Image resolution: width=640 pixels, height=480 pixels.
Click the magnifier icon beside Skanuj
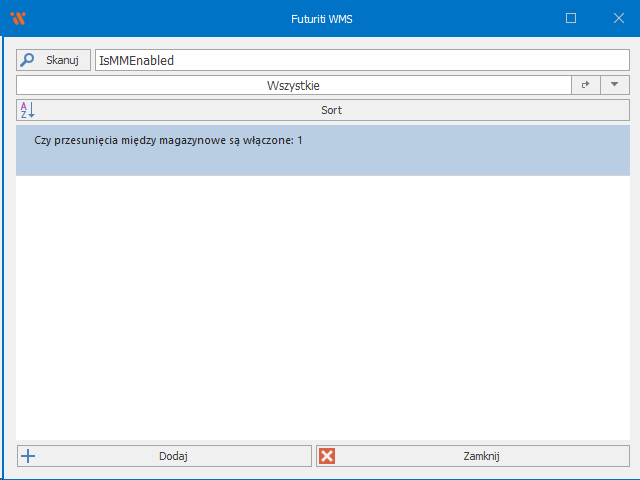(x=28, y=60)
